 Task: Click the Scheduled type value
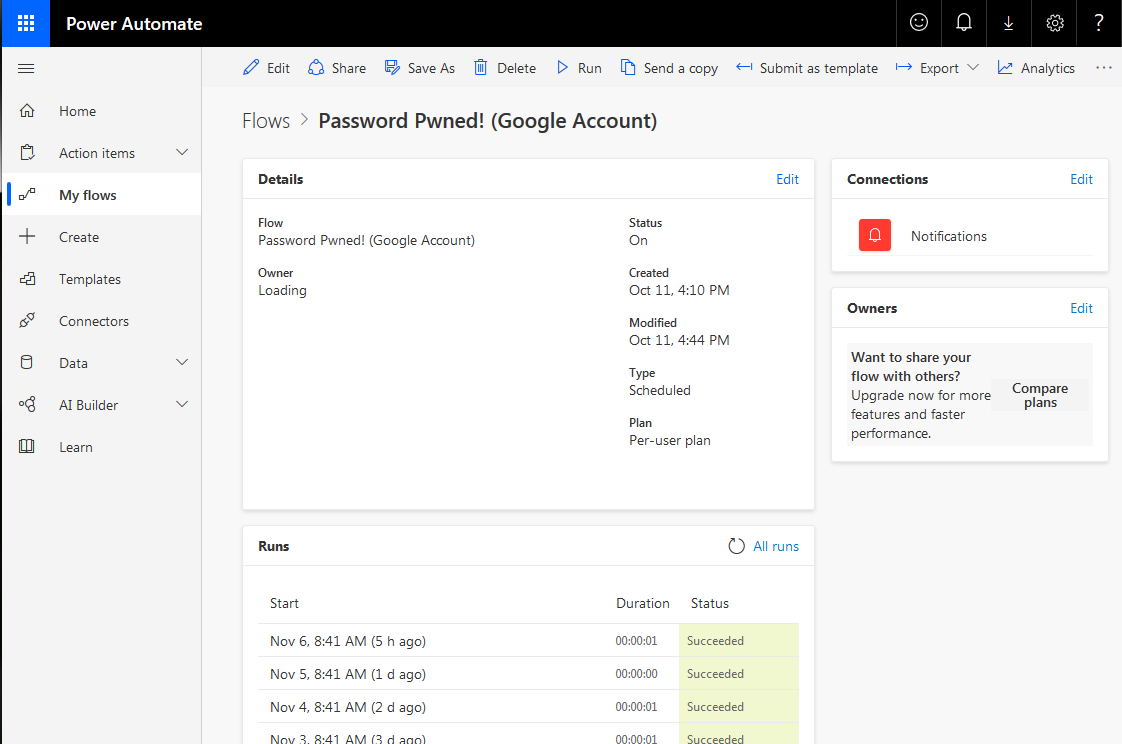click(660, 391)
